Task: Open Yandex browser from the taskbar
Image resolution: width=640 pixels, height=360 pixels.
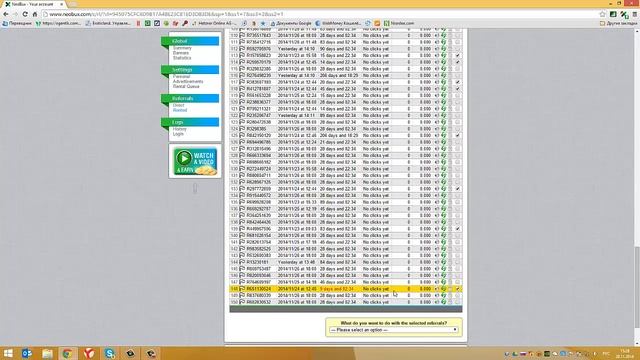Action: pyautogui.click(x=89, y=353)
